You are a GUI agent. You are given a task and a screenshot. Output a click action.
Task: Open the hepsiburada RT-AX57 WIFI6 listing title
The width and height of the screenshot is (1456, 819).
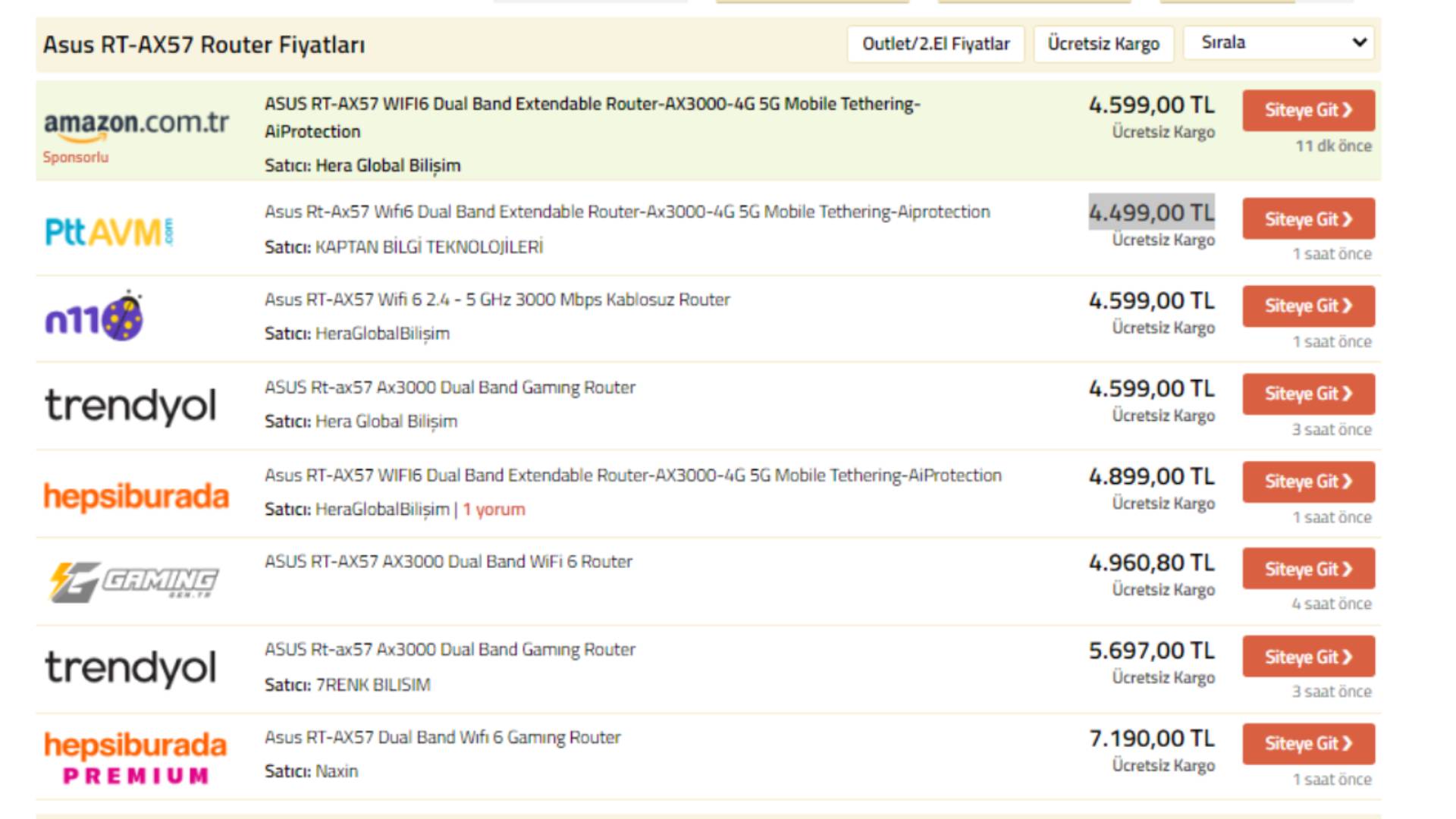[633, 475]
